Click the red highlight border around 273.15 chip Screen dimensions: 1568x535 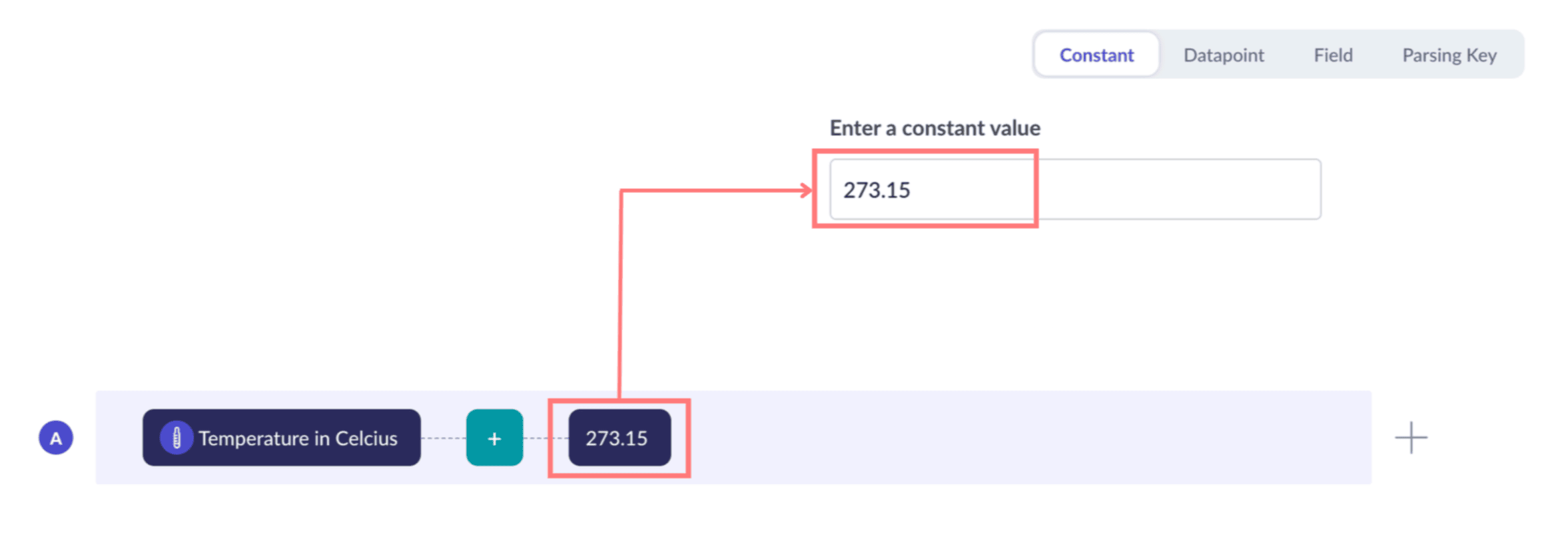tap(619, 401)
